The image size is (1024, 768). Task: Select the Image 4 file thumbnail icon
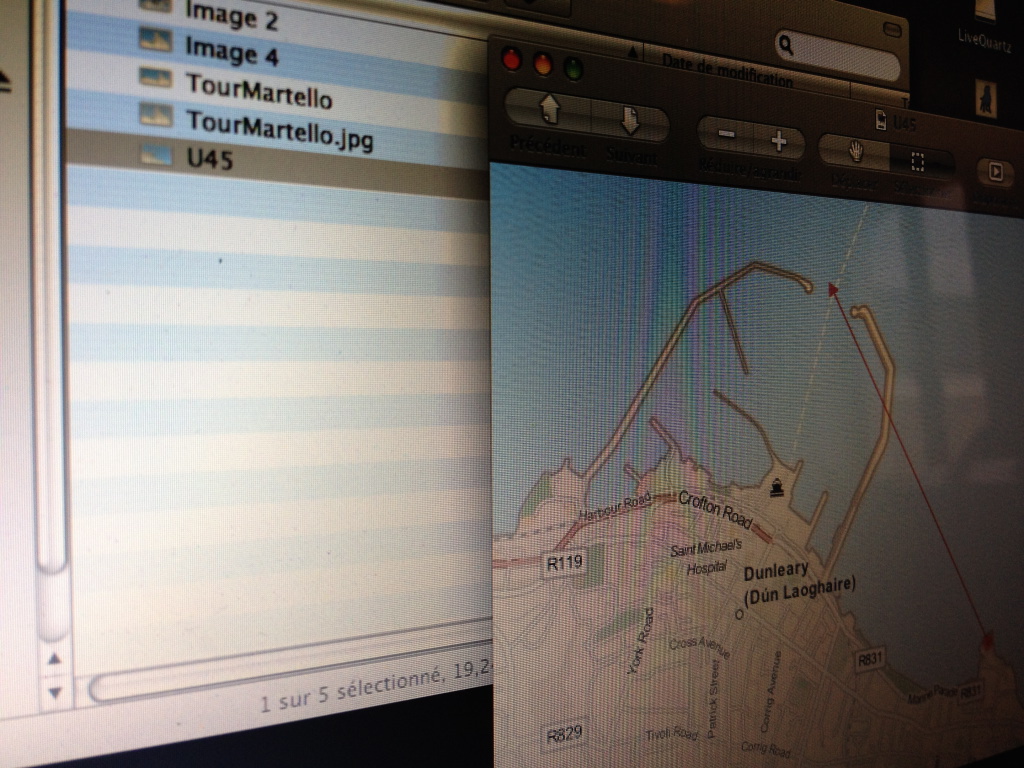pos(156,40)
